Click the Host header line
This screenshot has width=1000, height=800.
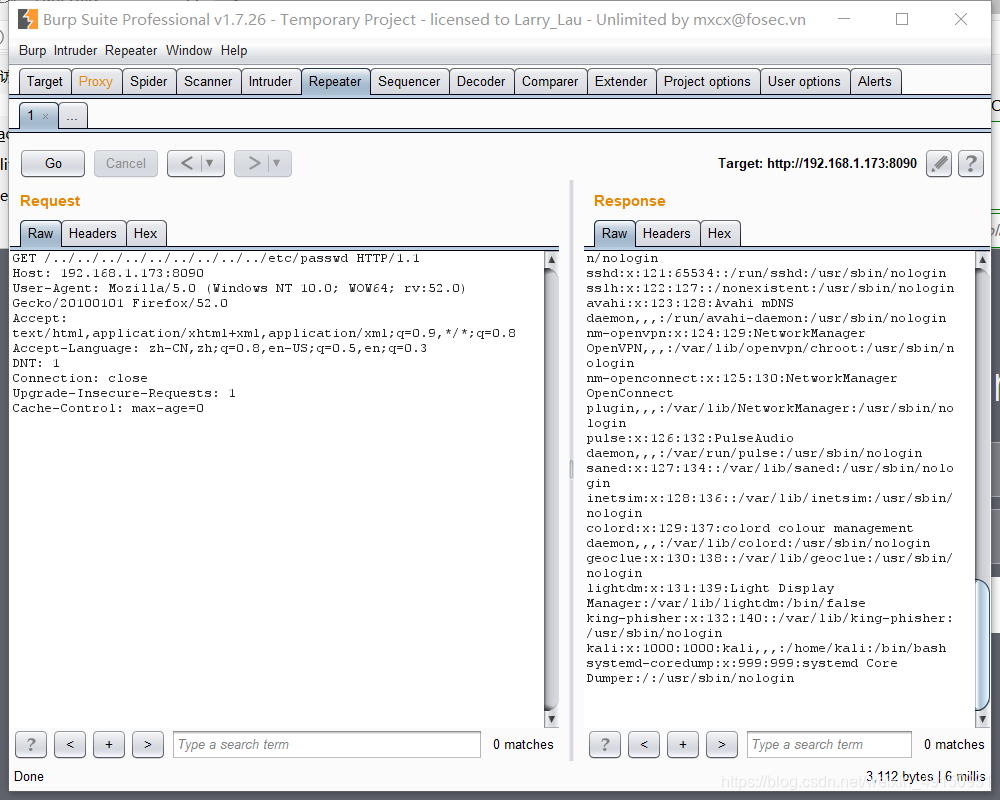[108, 273]
